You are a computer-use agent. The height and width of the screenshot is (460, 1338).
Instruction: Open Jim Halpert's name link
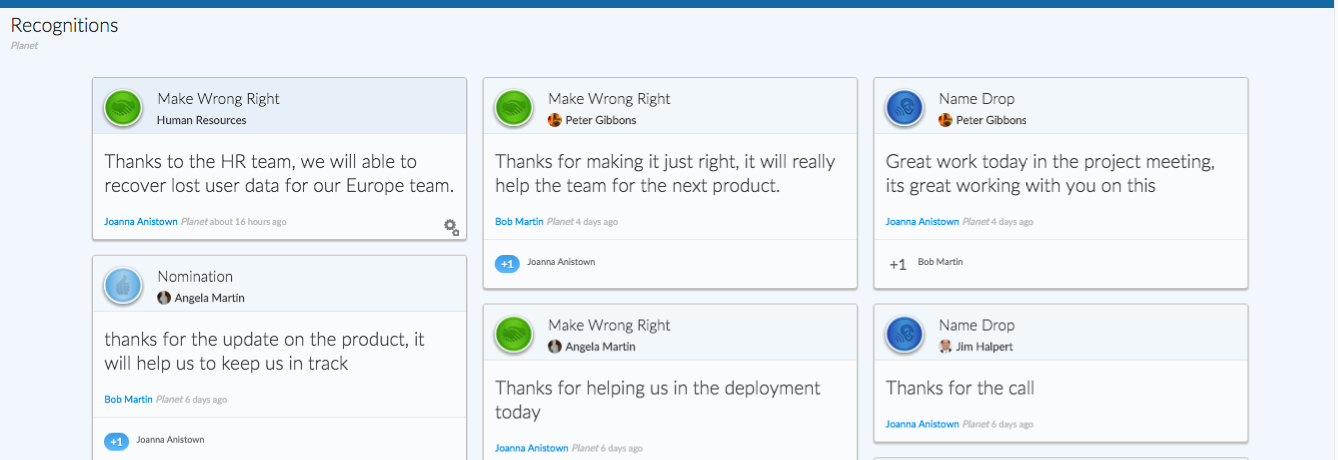(x=984, y=347)
